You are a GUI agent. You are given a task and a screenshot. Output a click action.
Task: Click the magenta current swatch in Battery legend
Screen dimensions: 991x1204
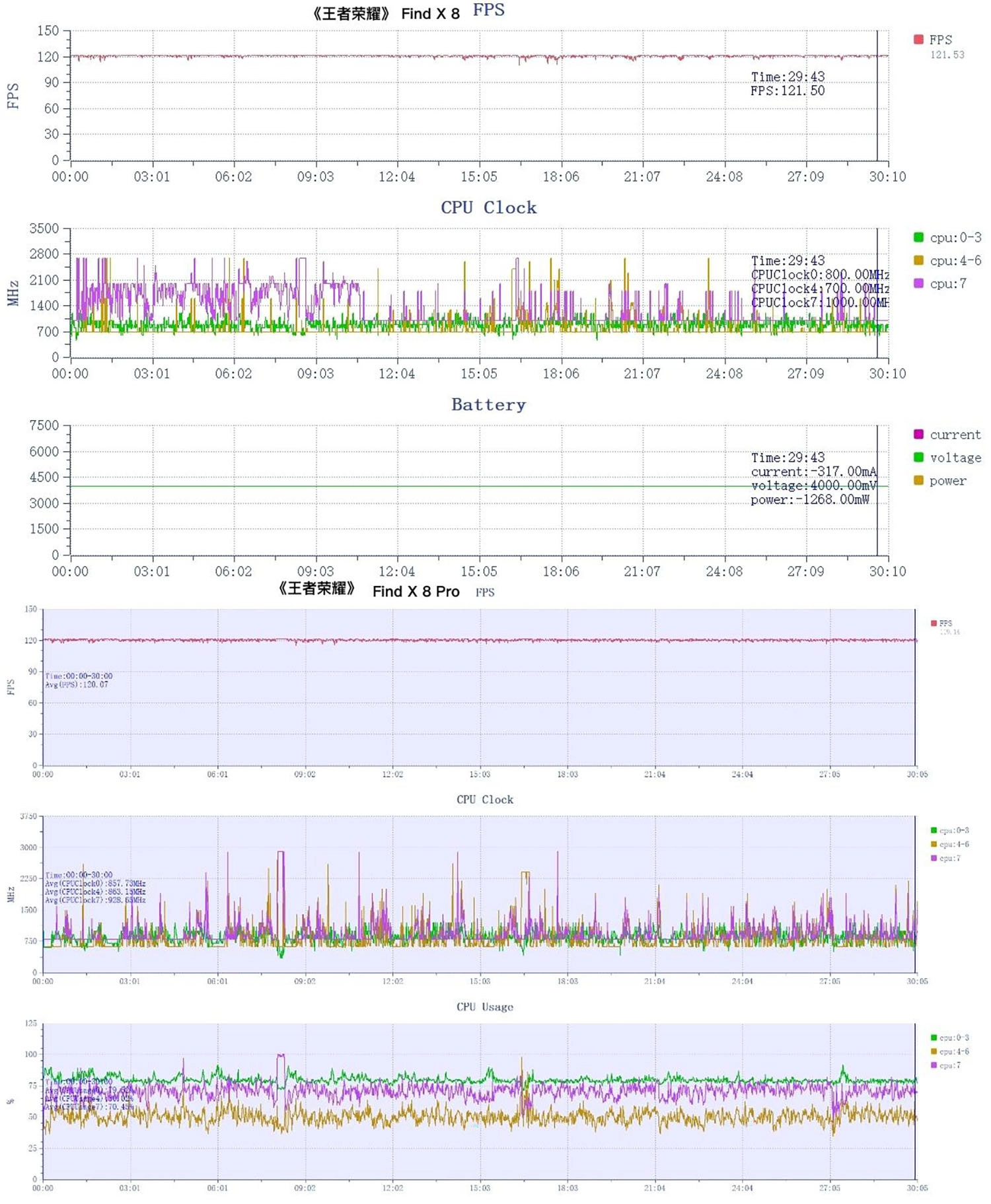coord(918,434)
